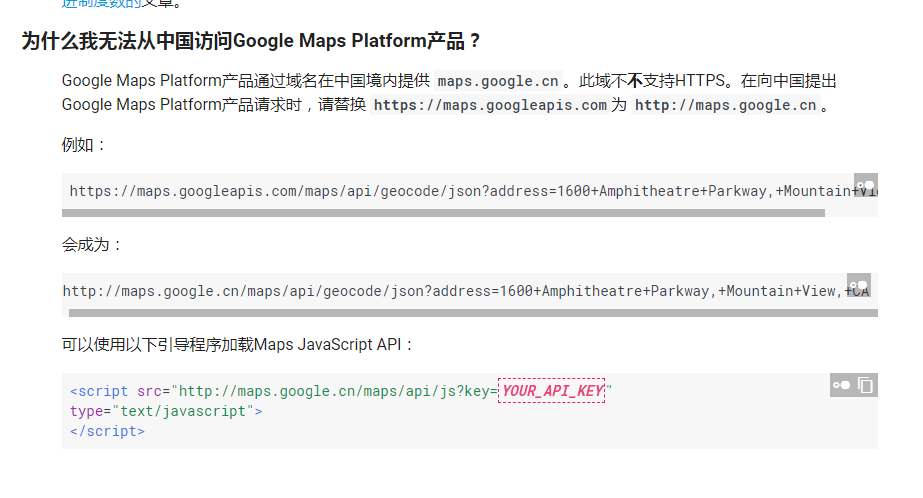The height and width of the screenshot is (498, 923).
Task: Select the YOUR_API_KEY placeholder
Action: (x=552, y=391)
